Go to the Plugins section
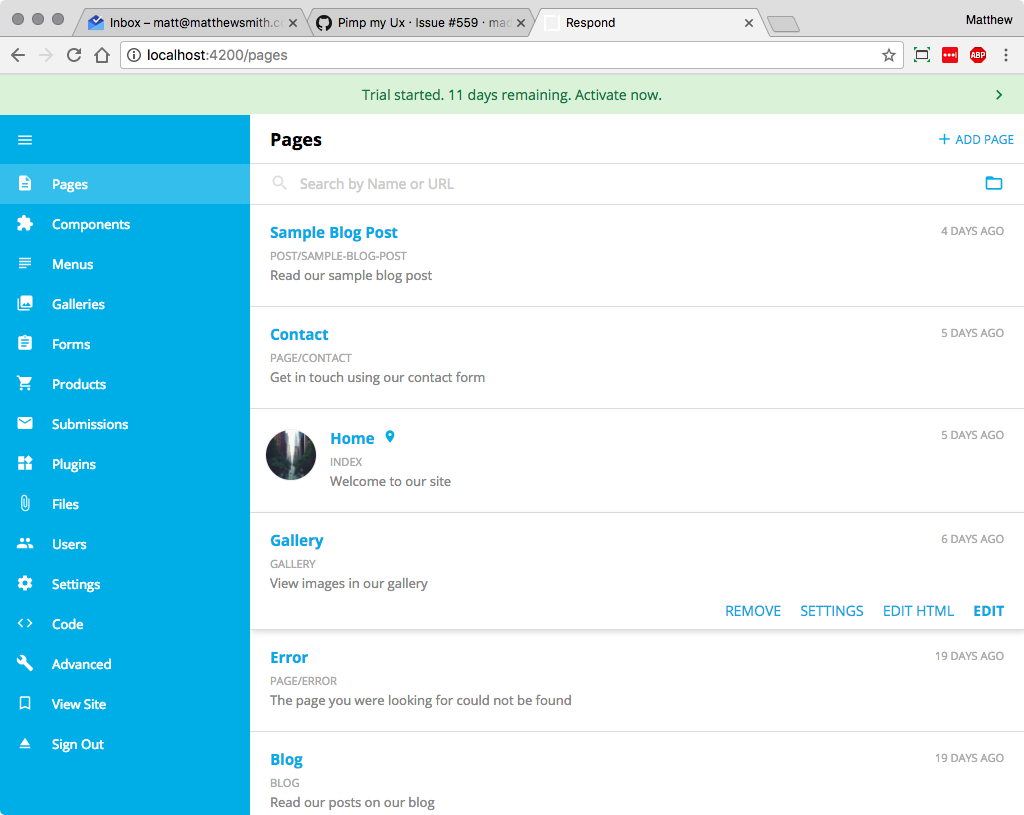Screen dimensions: 1024x815 tap(72, 464)
